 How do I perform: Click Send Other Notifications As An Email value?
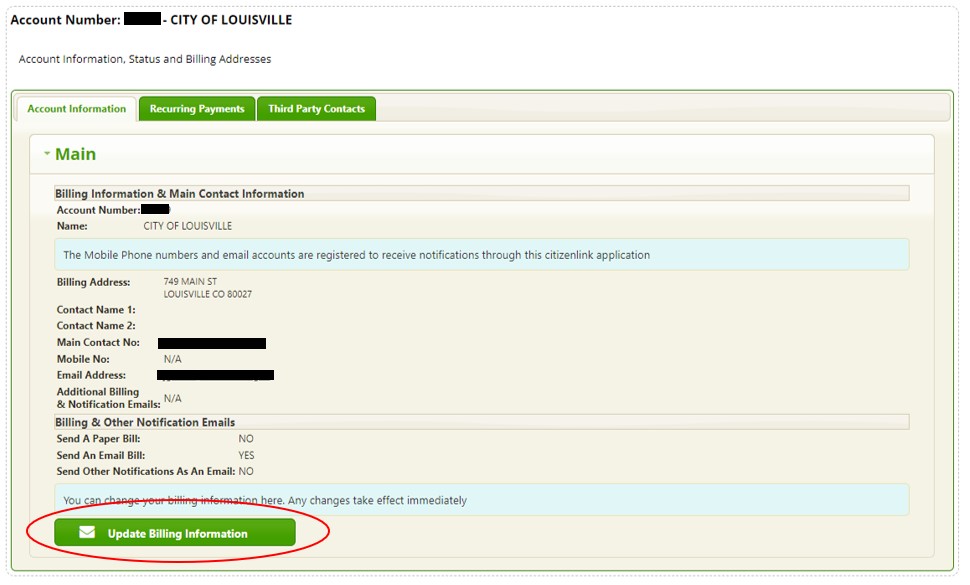(246, 471)
